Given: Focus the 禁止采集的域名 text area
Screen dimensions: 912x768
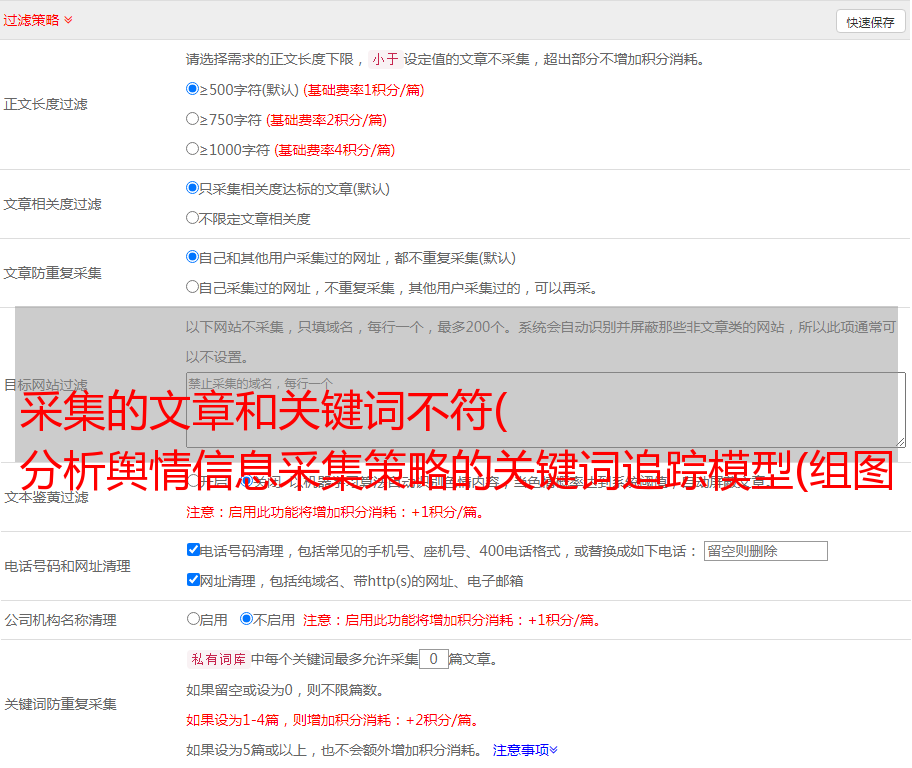Looking at the screenshot, I should (545, 409).
